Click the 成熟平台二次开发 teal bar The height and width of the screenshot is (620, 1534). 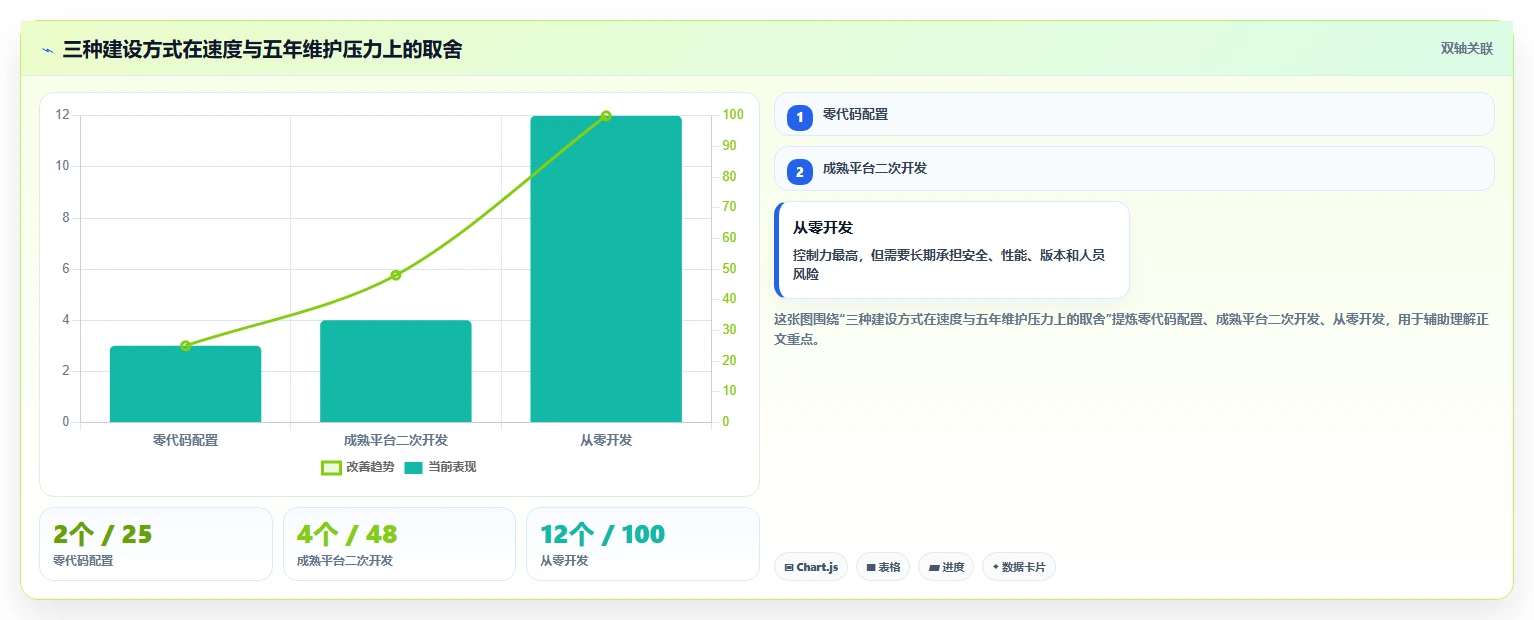(396, 371)
